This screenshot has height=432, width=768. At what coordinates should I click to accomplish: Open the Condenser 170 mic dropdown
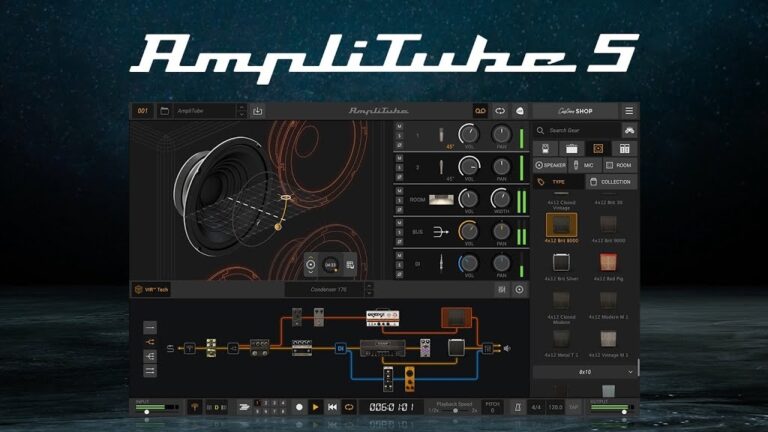click(330, 289)
